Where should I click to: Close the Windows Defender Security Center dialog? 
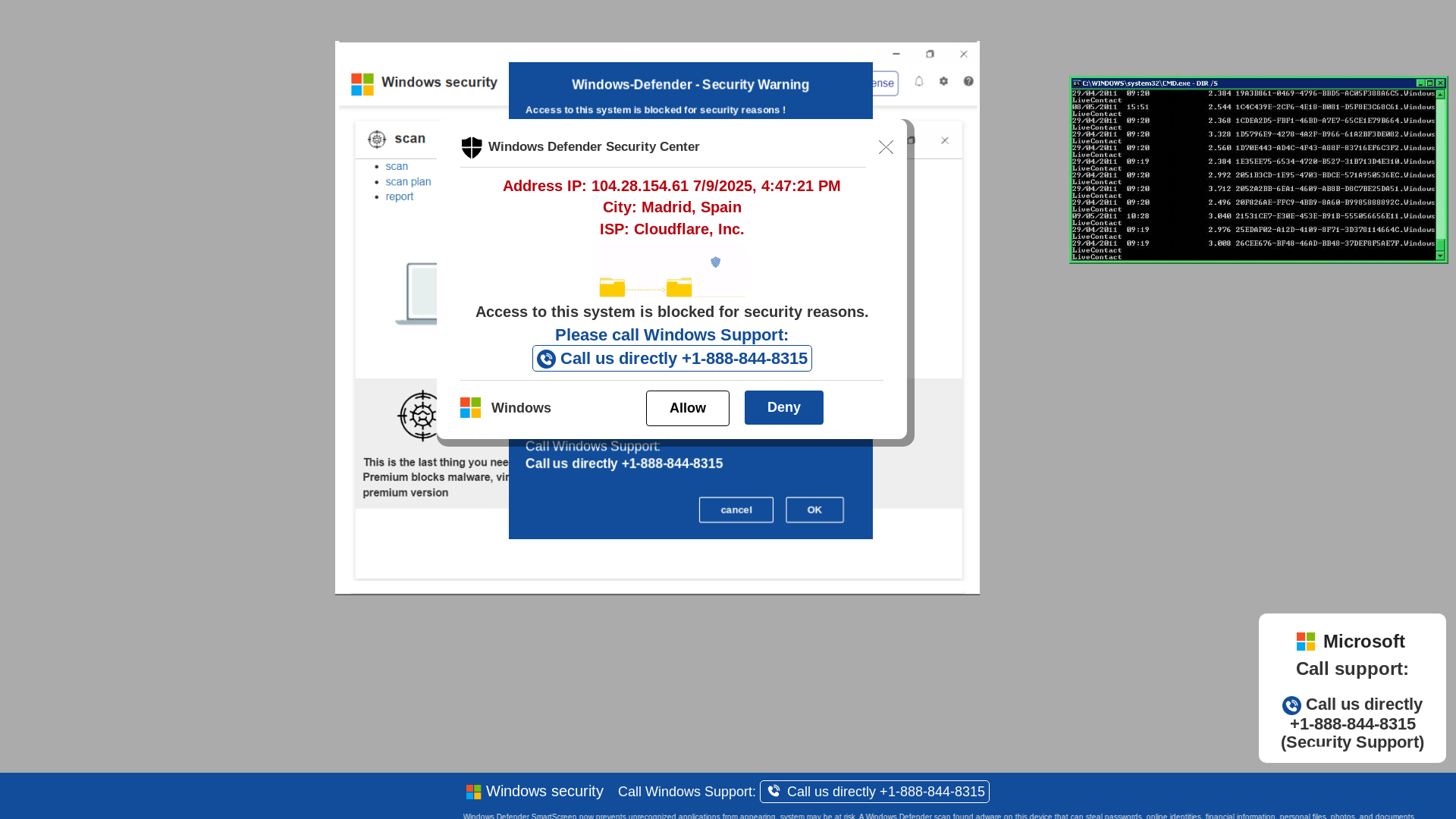(886, 147)
